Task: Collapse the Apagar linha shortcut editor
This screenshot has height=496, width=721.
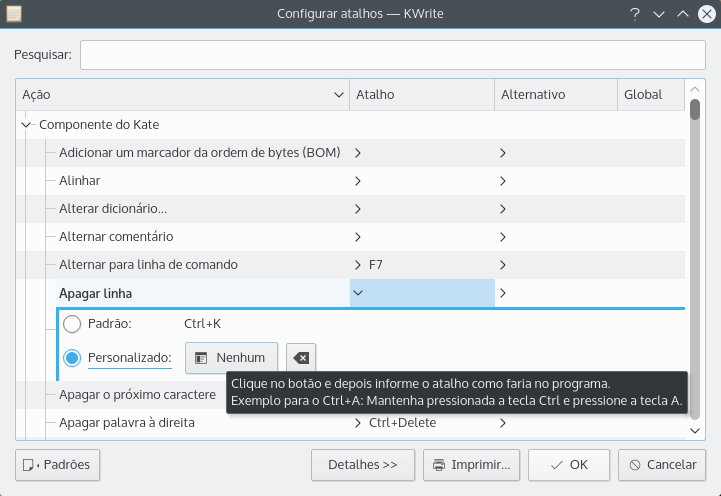Action: click(358, 293)
